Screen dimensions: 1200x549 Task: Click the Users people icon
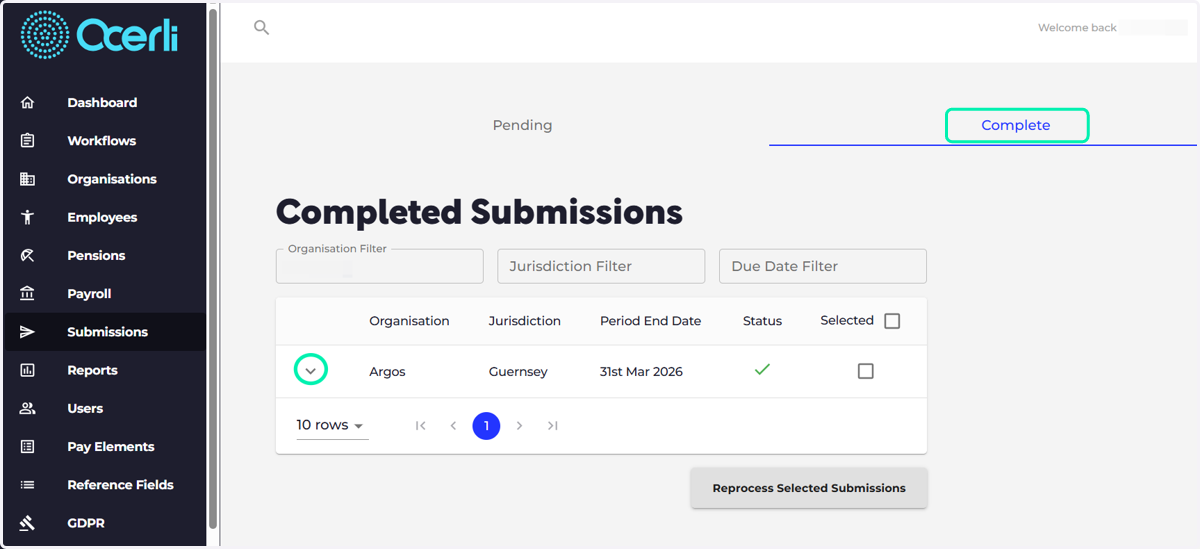point(27,408)
